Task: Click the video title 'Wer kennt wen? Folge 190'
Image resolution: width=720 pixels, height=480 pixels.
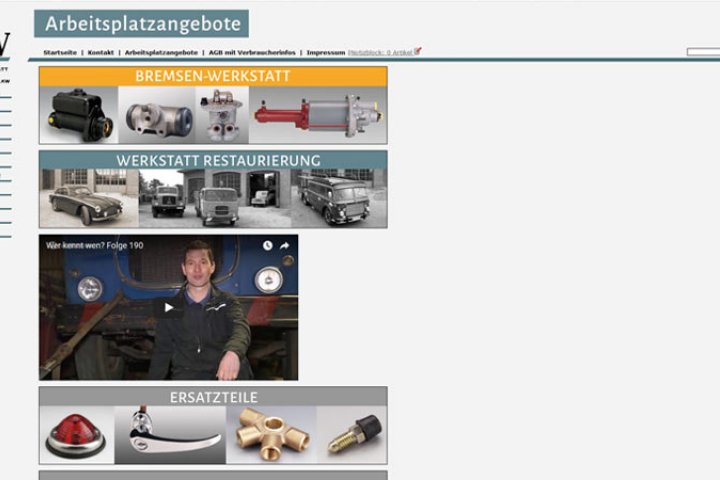Action: (x=88, y=245)
